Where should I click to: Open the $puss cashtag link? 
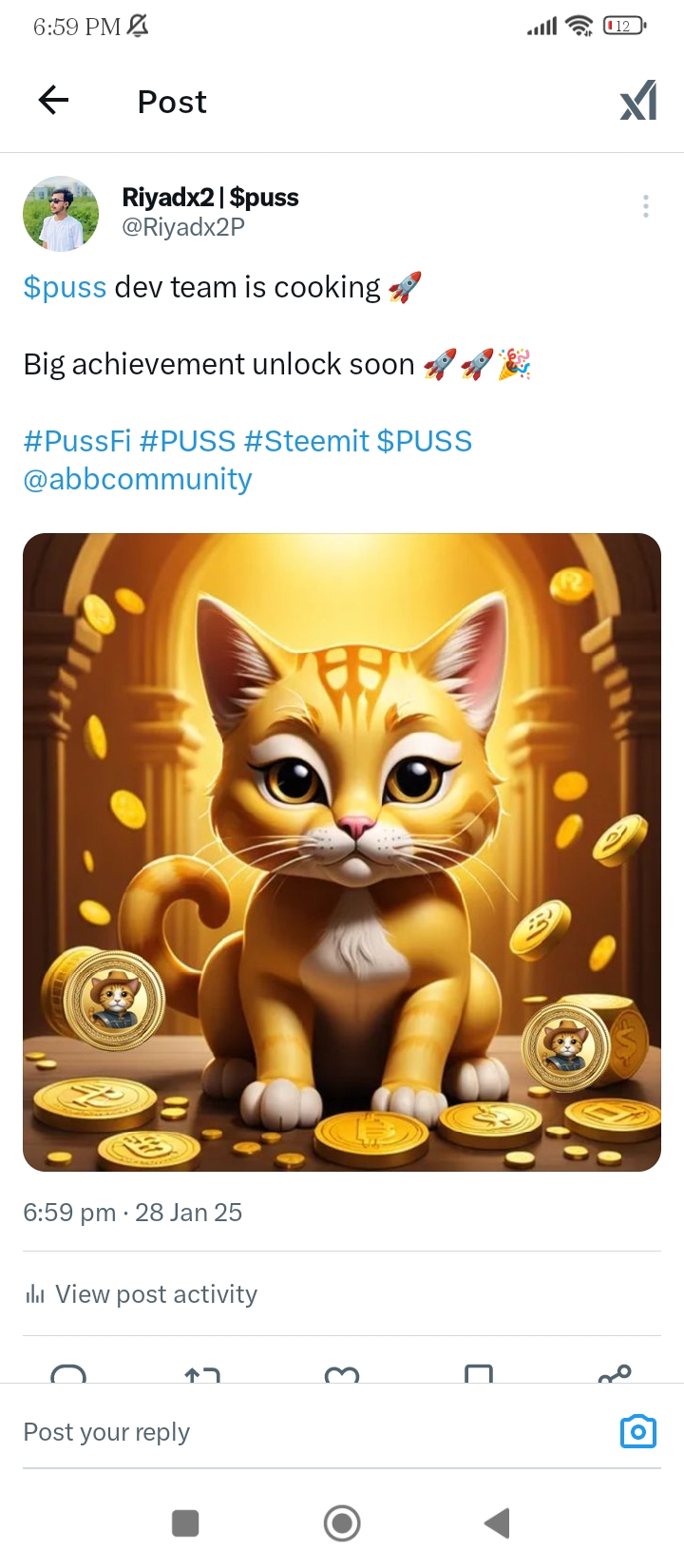tap(65, 287)
